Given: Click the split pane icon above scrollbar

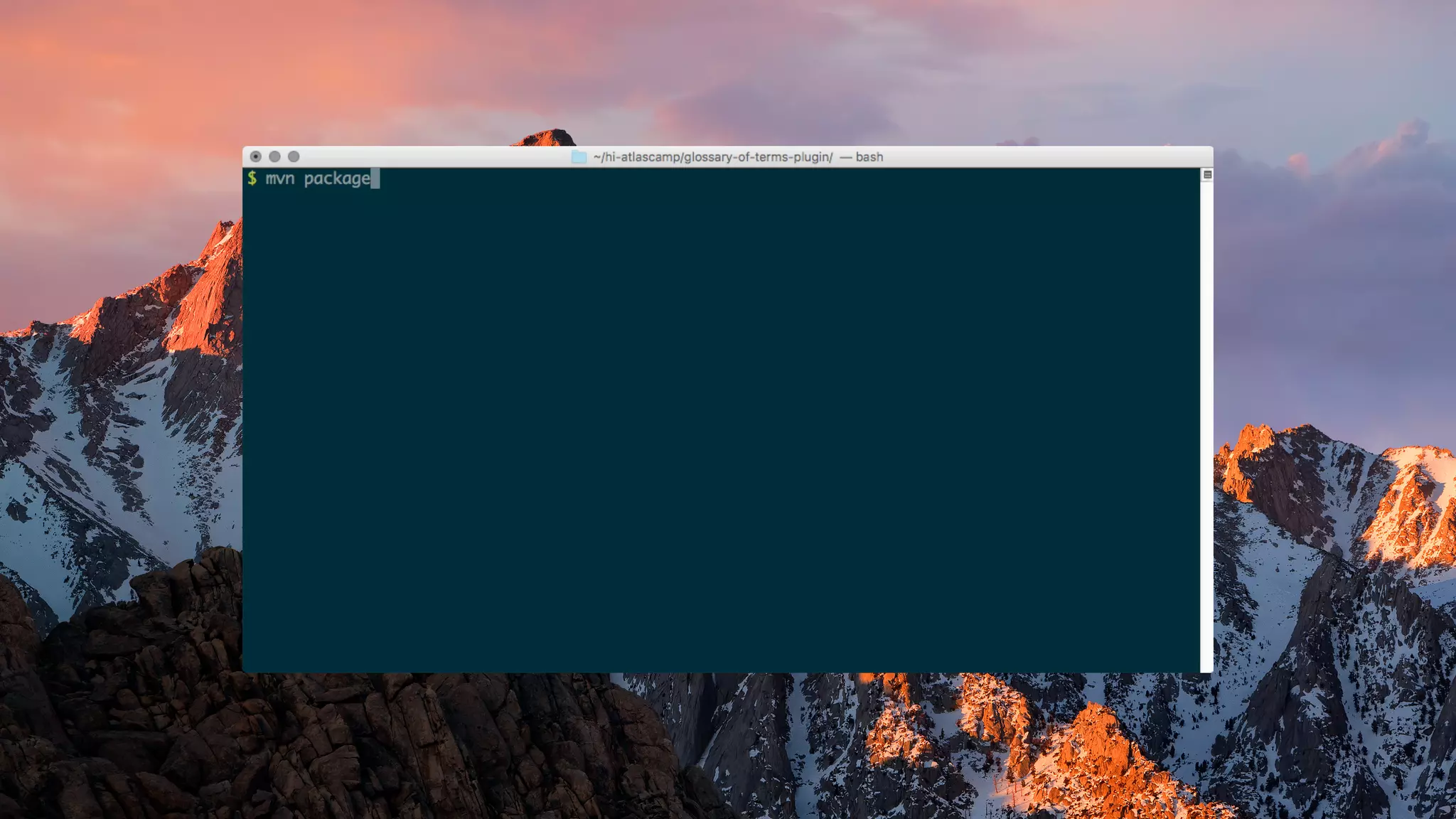Looking at the screenshot, I should click(x=1206, y=175).
